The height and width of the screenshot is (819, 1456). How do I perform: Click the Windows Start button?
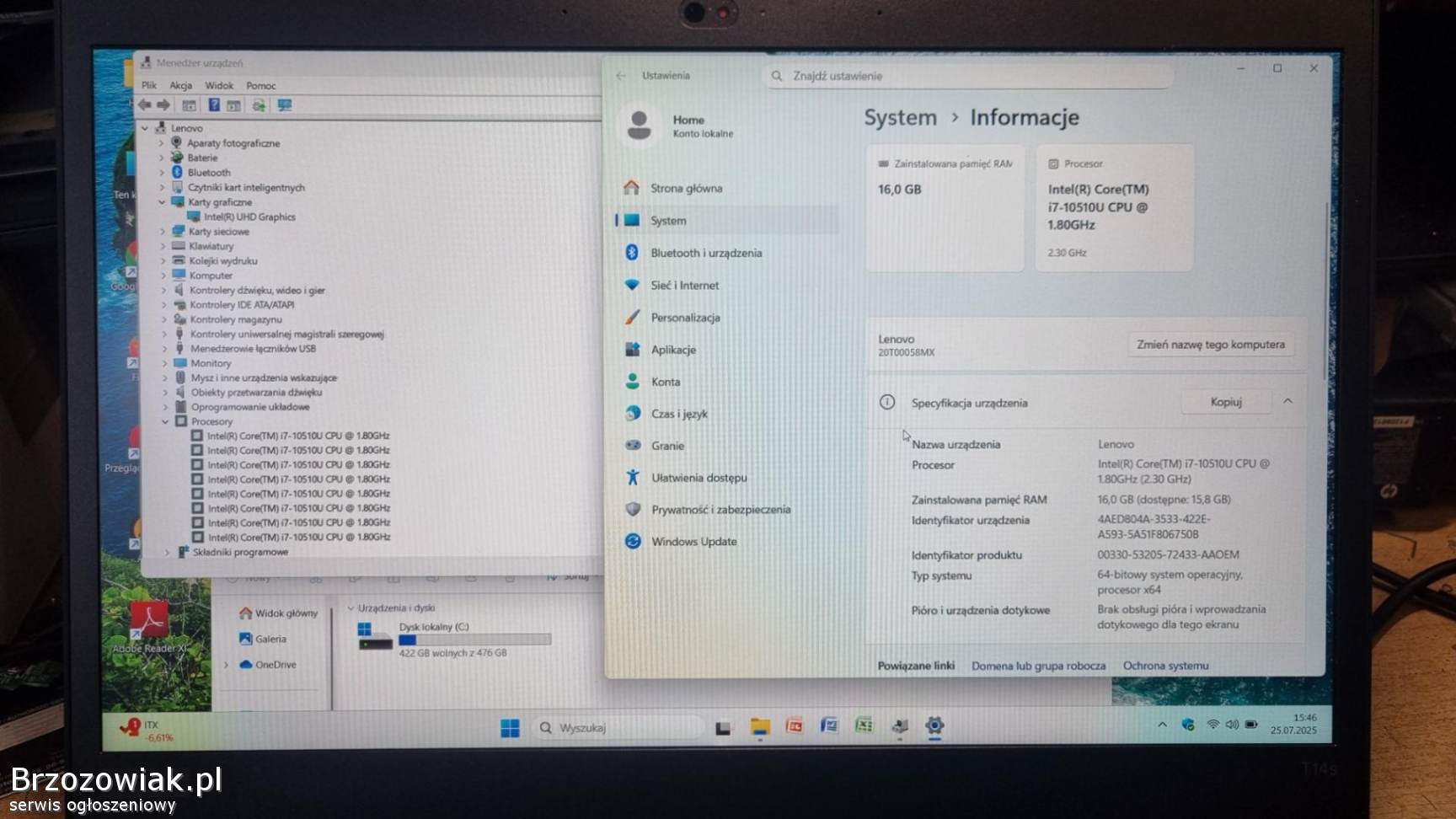pyautogui.click(x=510, y=728)
